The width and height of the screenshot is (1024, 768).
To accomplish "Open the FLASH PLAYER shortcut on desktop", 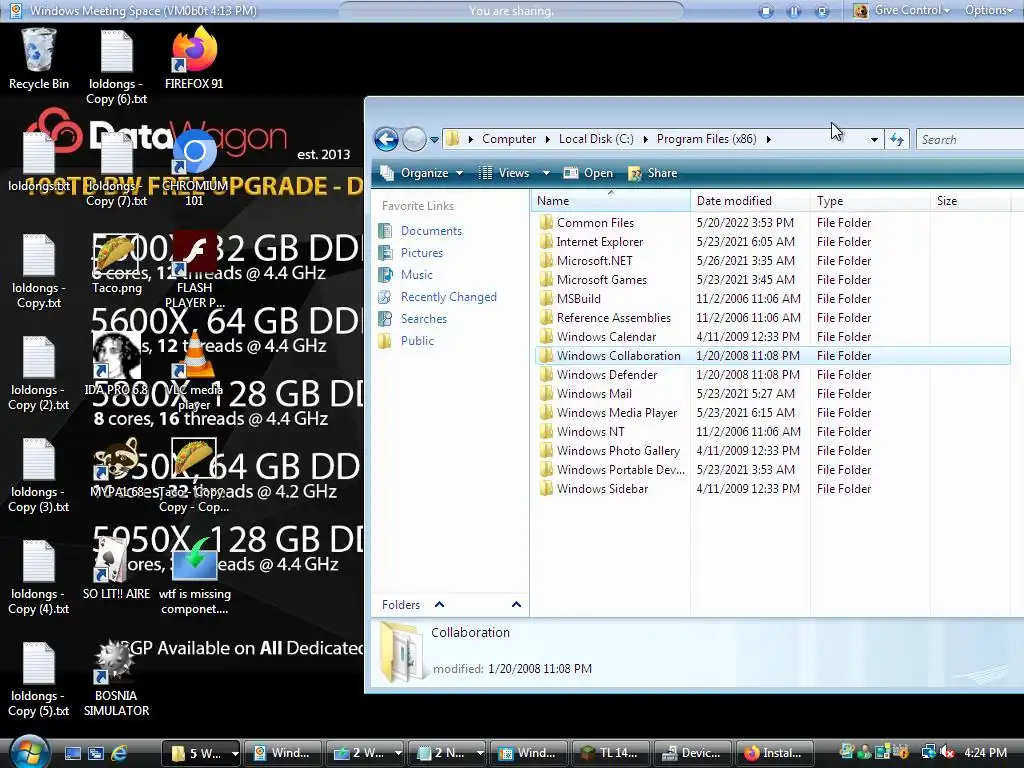I will tap(194, 269).
